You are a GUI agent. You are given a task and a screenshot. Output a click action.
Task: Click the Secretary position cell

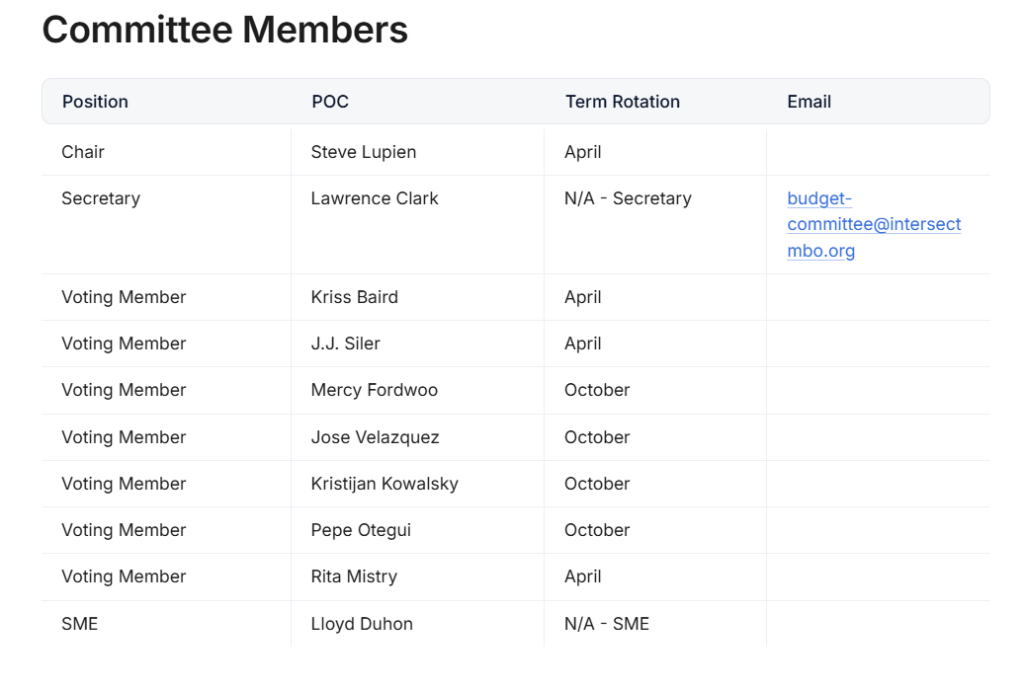tap(100, 198)
